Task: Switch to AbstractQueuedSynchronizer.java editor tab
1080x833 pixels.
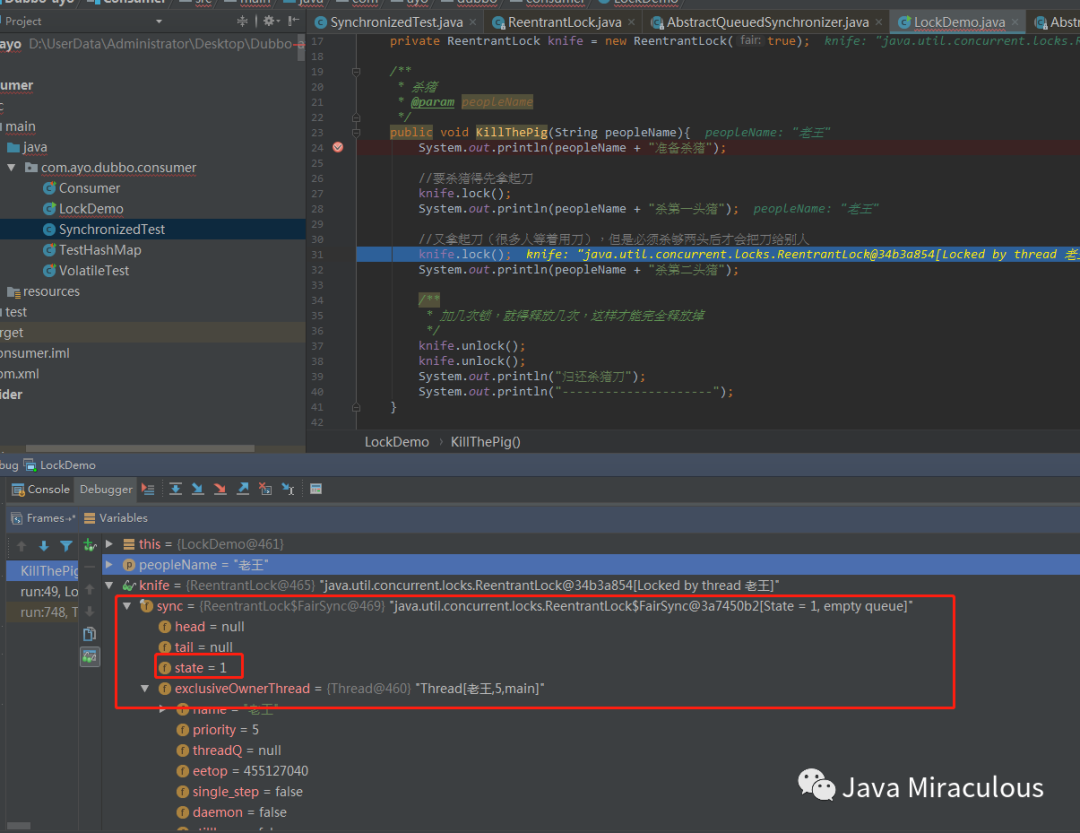Action: pos(767,22)
